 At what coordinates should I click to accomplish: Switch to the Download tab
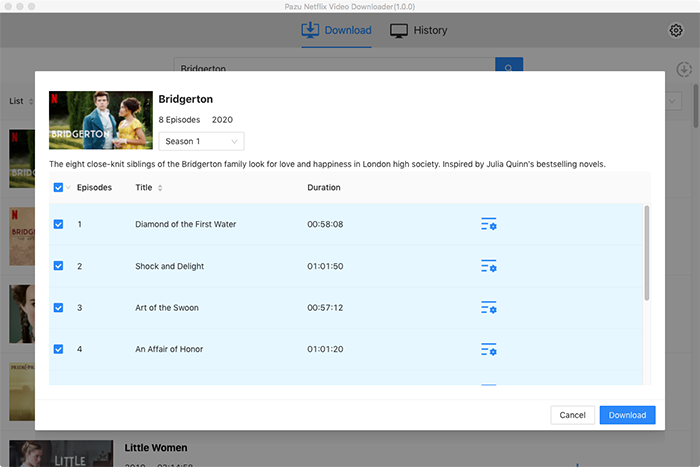pyautogui.click(x=336, y=30)
